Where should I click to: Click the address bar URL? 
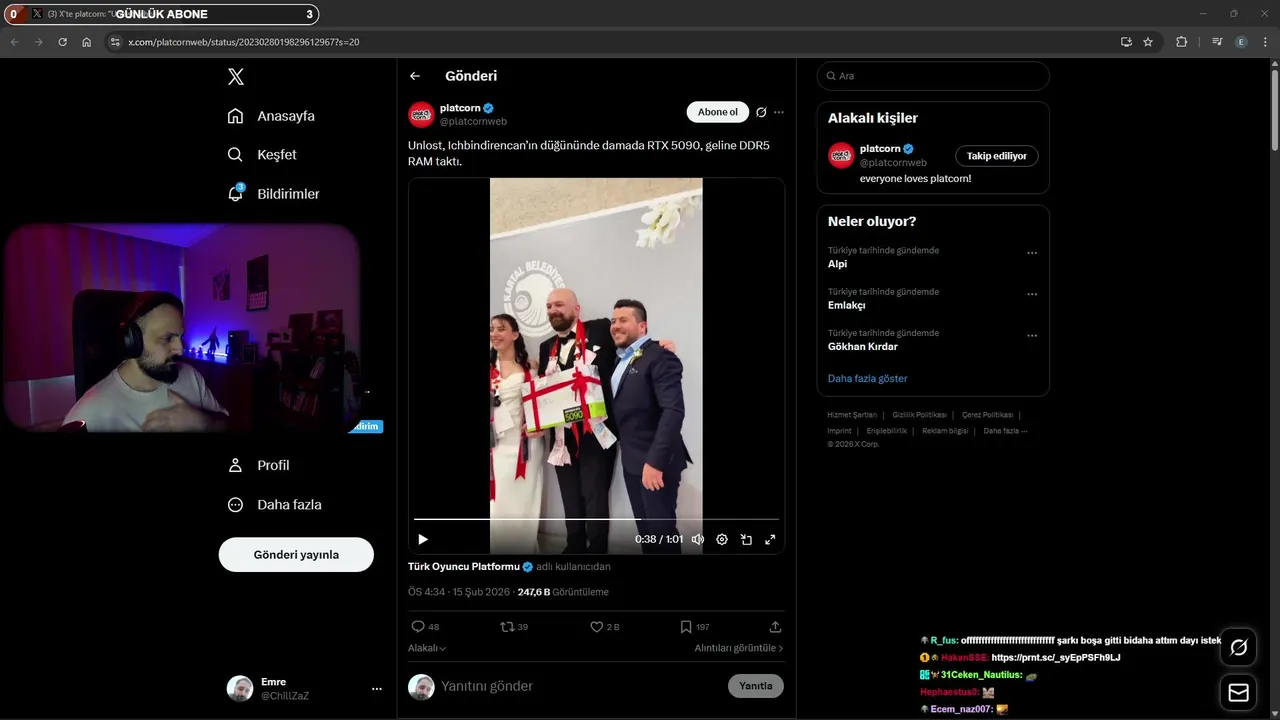[244, 42]
